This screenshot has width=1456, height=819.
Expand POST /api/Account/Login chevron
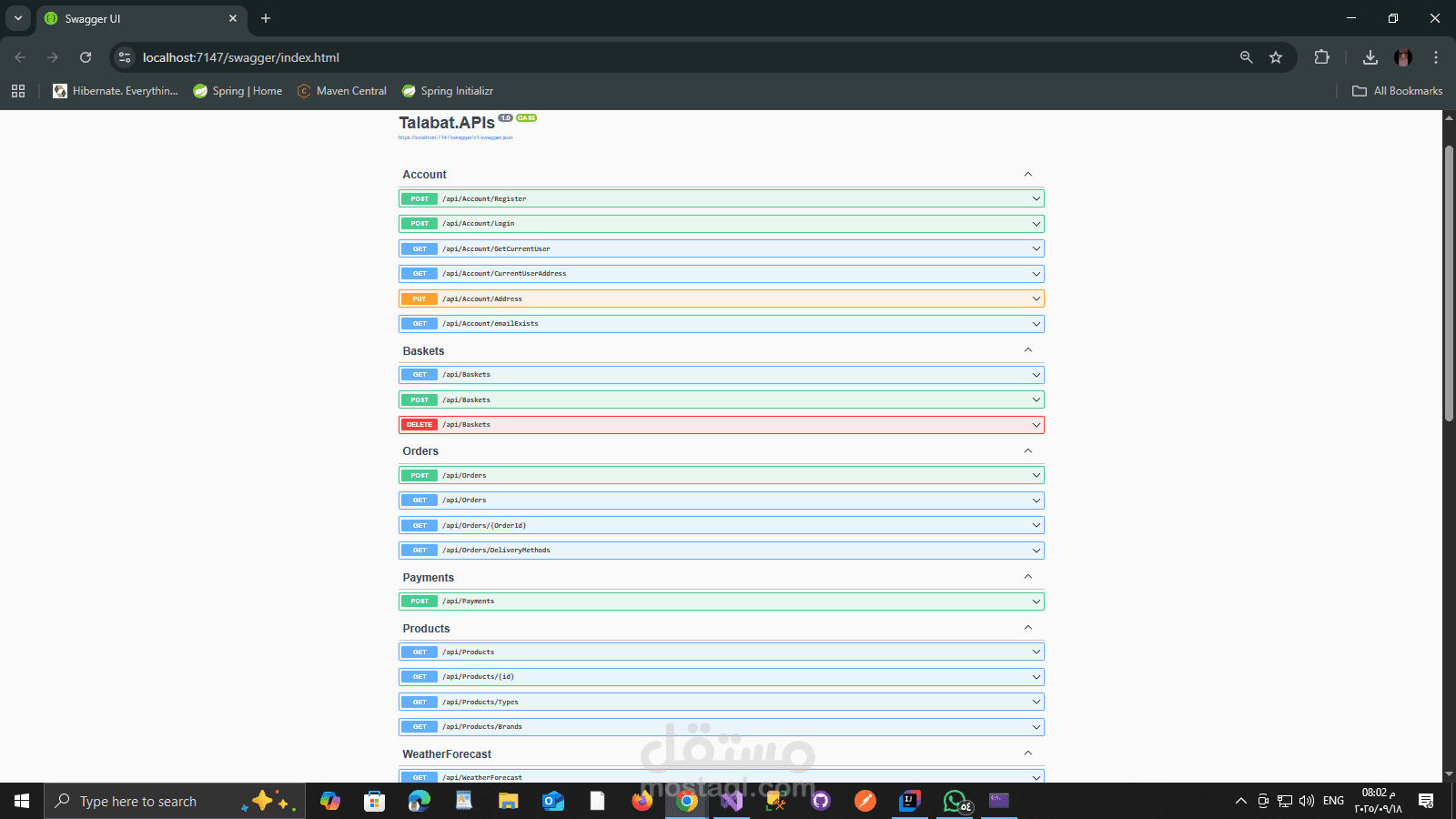(x=1036, y=224)
